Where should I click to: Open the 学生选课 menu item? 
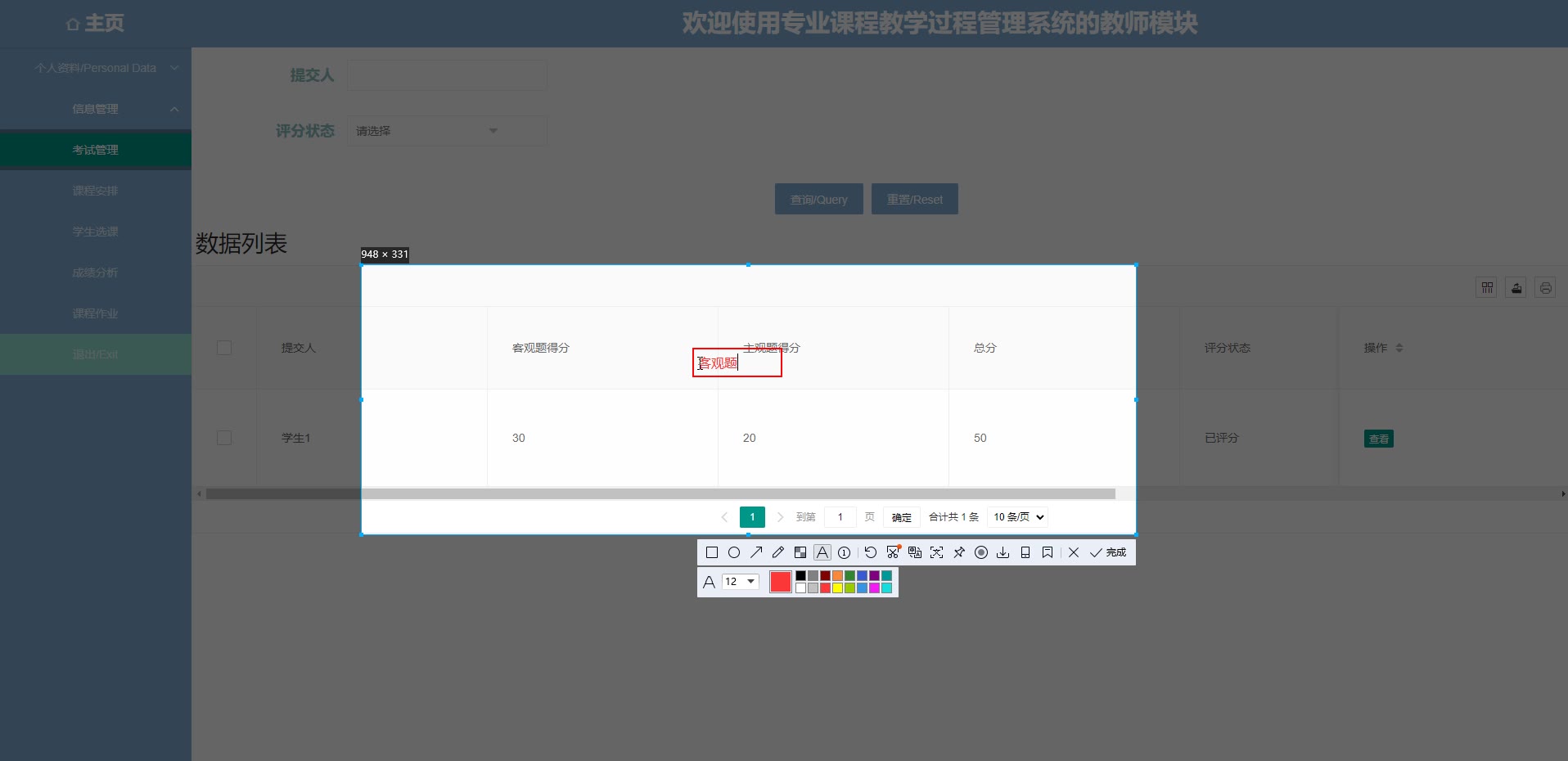pyautogui.click(x=96, y=232)
